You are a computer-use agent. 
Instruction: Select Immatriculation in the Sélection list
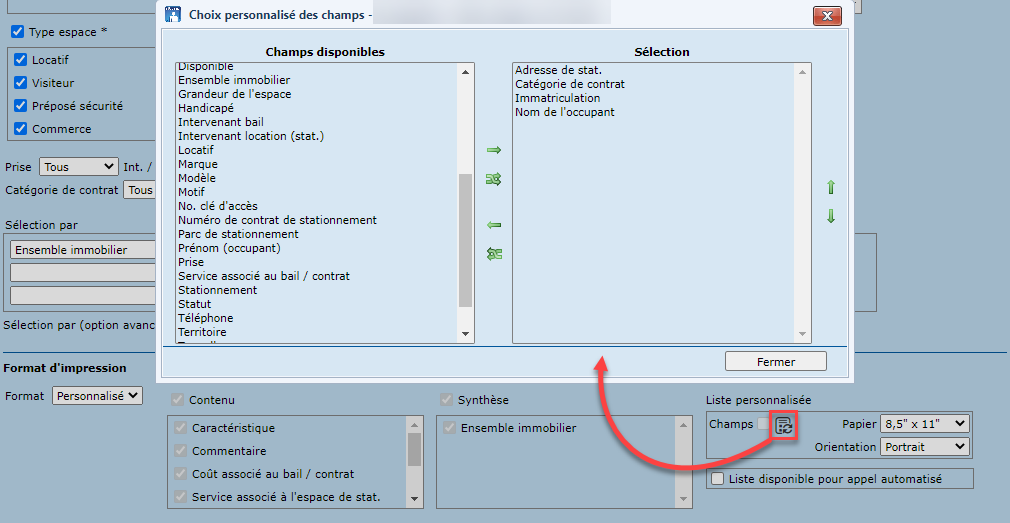pyautogui.click(x=557, y=98)
